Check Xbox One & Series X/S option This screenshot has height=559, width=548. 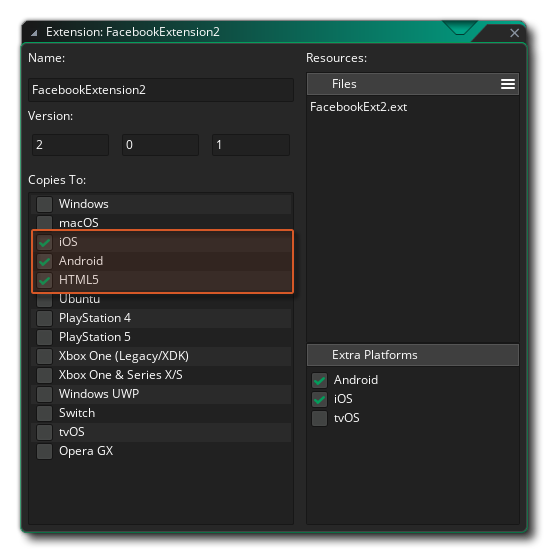45,375
